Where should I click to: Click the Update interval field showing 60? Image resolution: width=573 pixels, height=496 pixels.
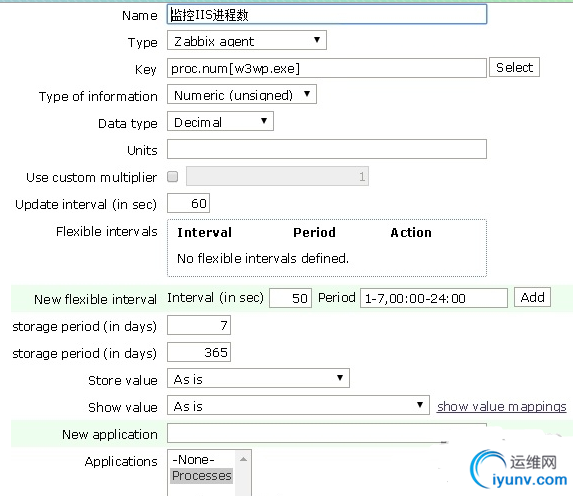(189, 203)
